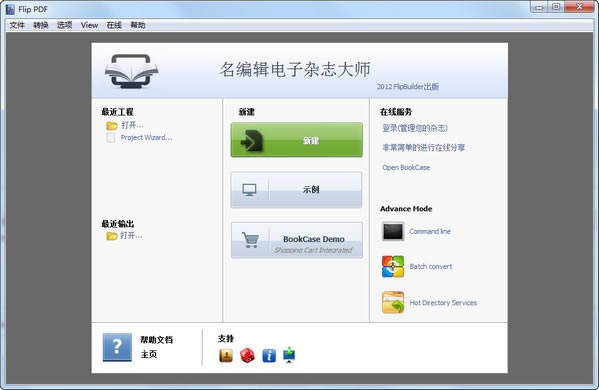Minimize the Flip PDF window
The width and height of the screenshot is (599, 390).
pyautogui.click(x=539, y=7)
